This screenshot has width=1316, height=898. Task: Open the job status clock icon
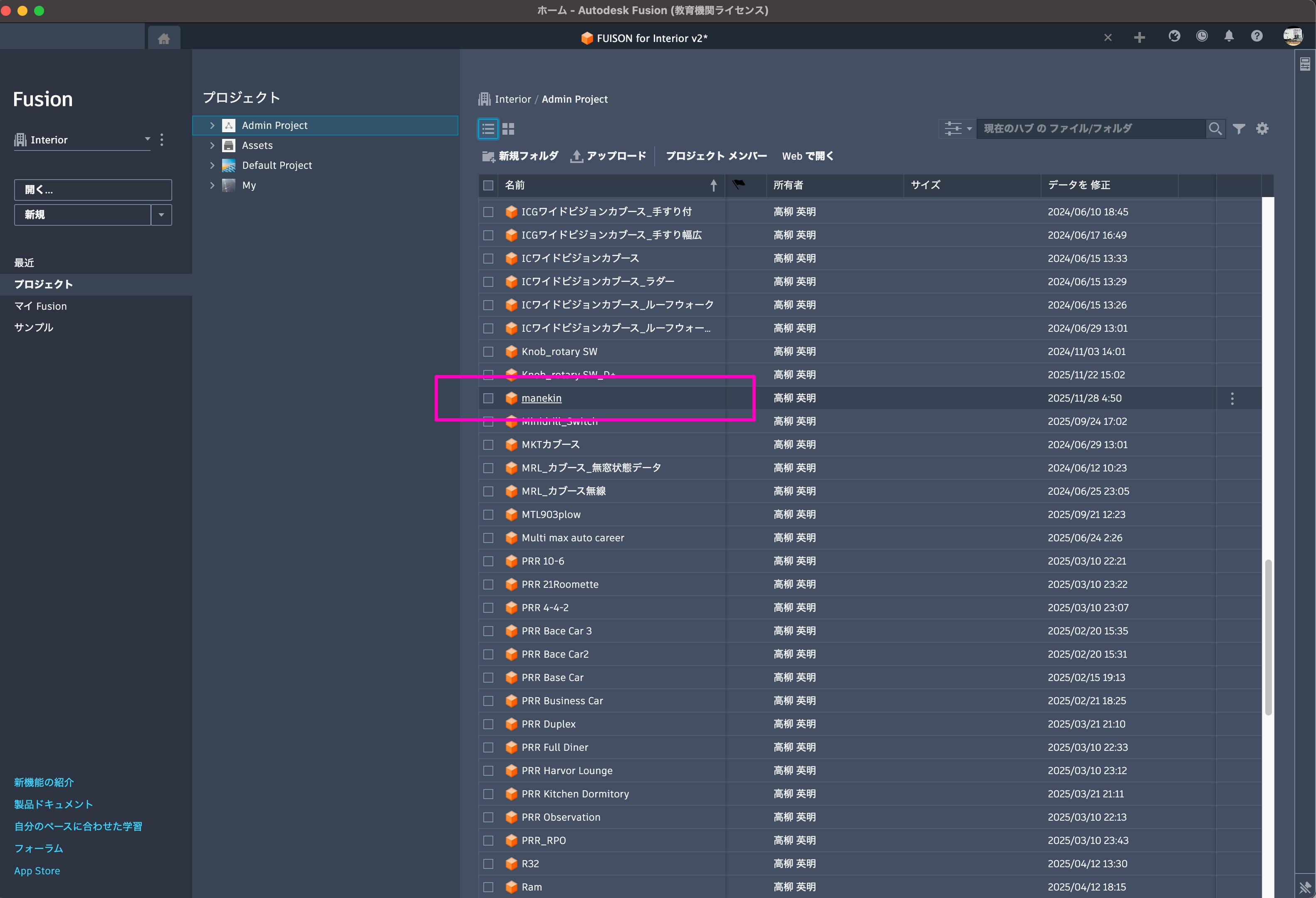pos(1202,37)
